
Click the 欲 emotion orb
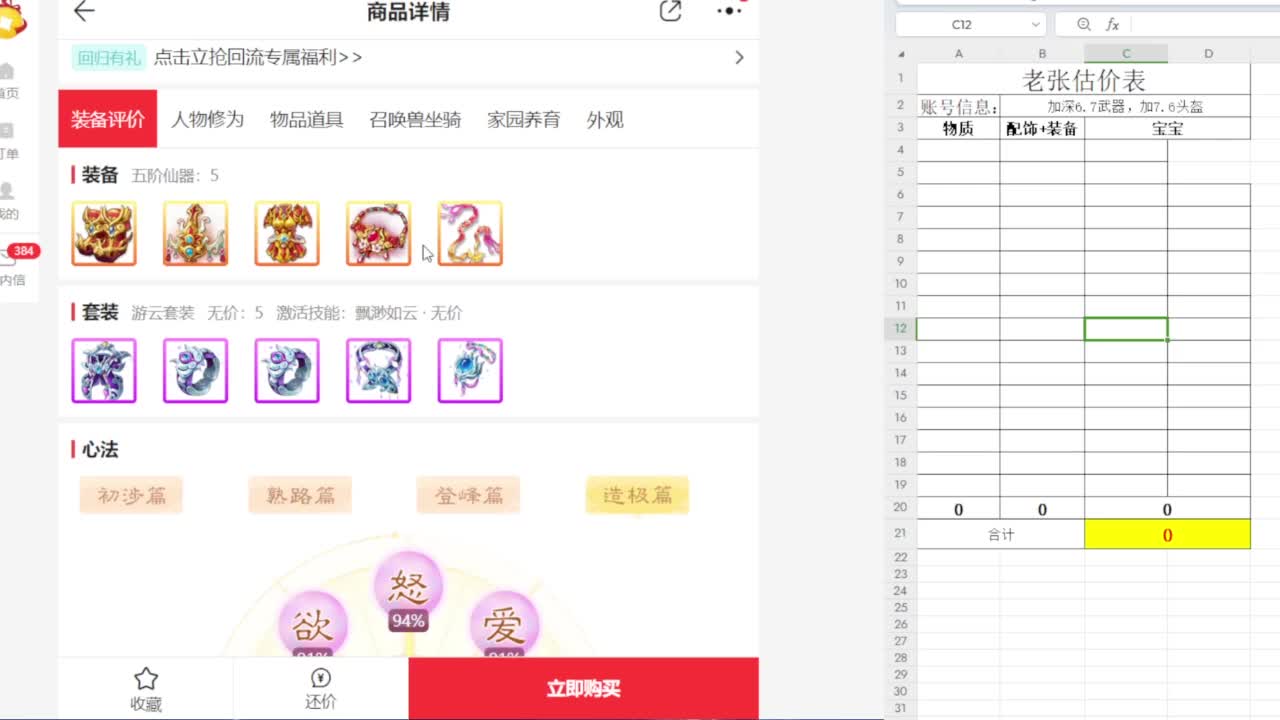[313, 625]
